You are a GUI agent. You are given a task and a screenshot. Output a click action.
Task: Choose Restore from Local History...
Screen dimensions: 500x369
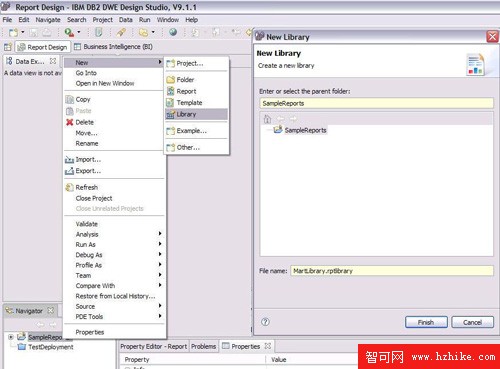tap(115, 296)
